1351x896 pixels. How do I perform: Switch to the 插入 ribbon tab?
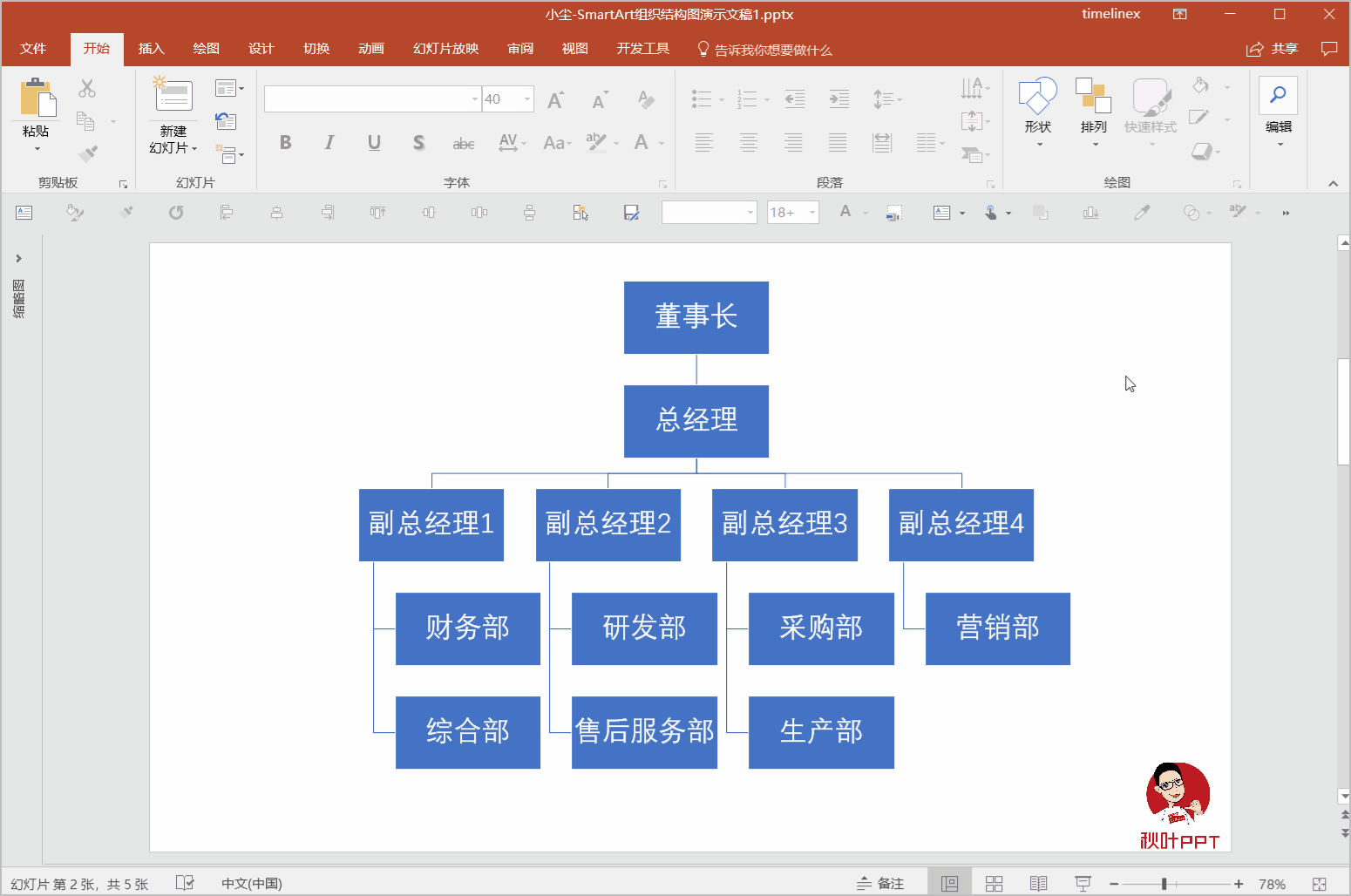click(152, 49)
